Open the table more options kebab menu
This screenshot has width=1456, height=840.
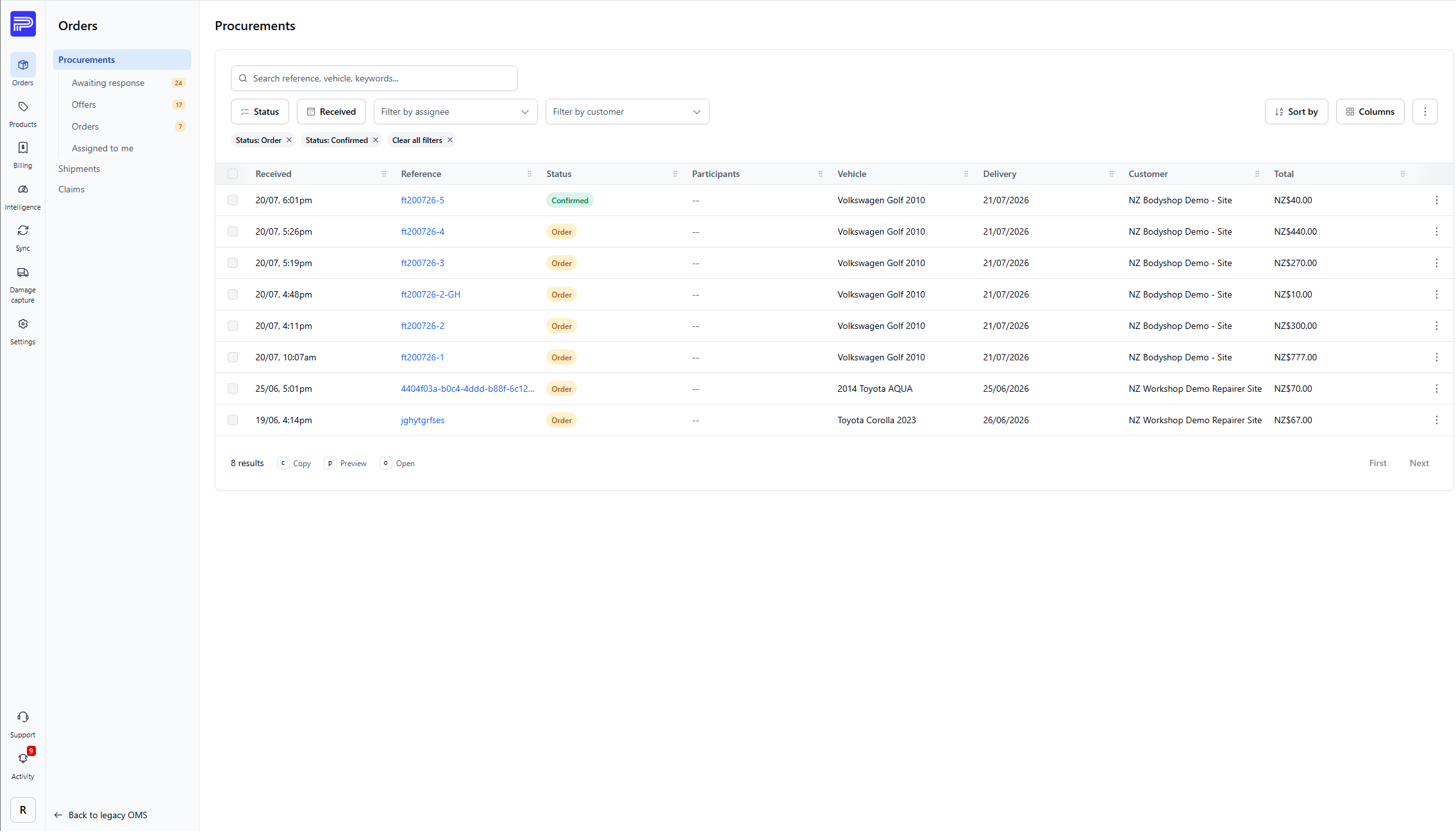click(1425, 112)
